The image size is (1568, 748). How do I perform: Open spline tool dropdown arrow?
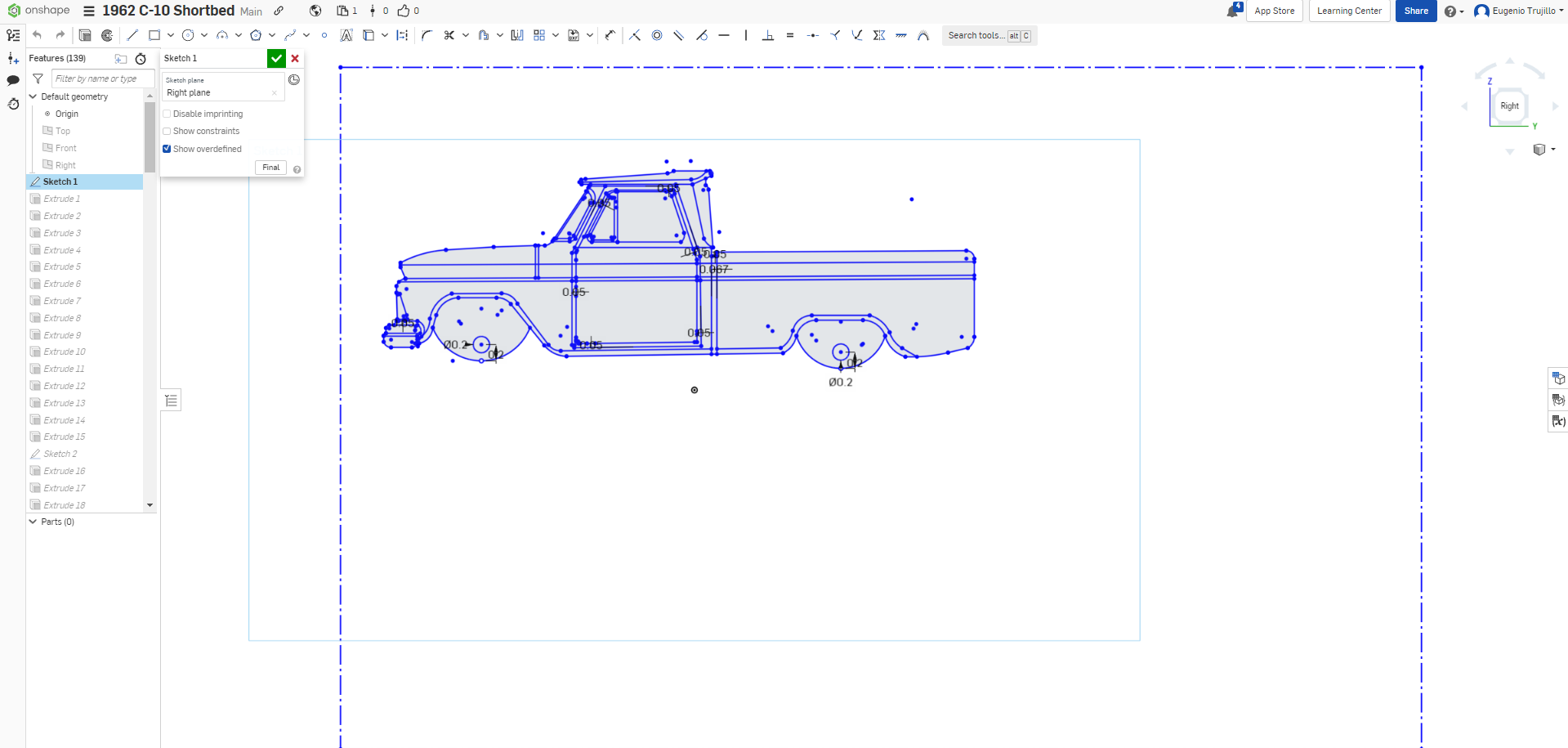(306, 35)
